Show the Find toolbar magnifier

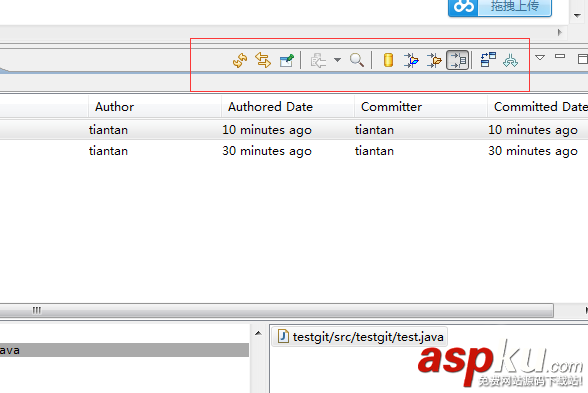point(357,60)
